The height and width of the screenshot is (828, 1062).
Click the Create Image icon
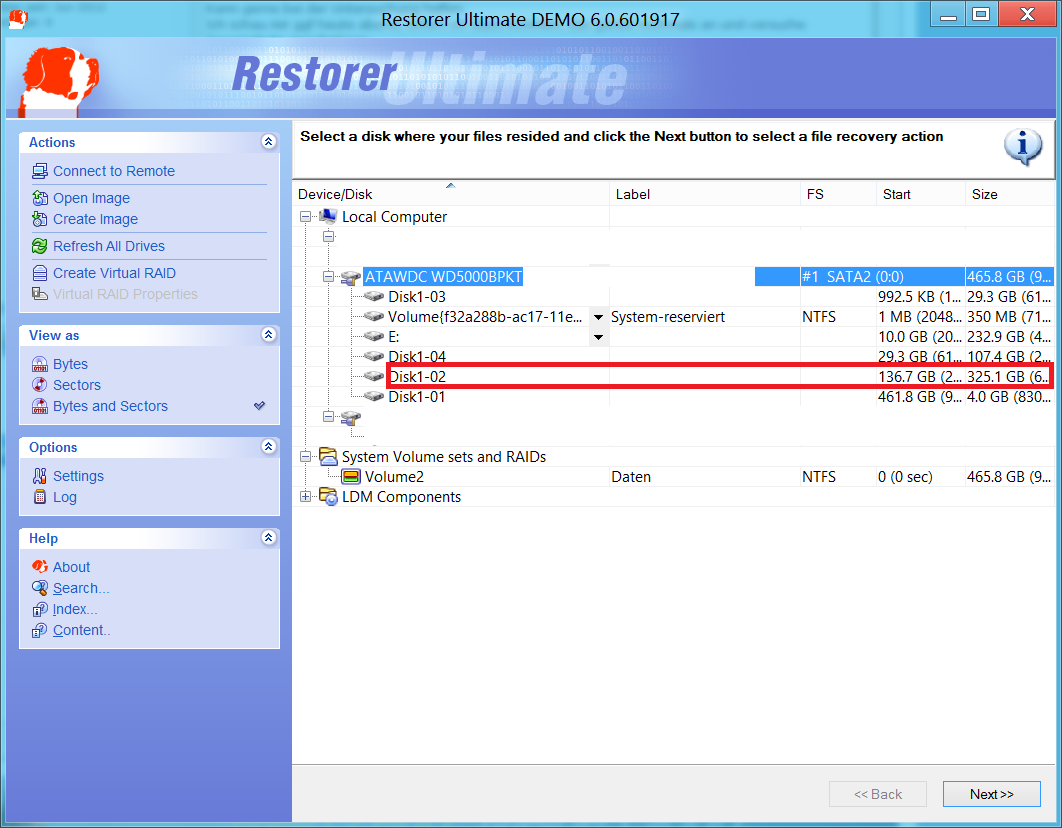click(40, 219)
